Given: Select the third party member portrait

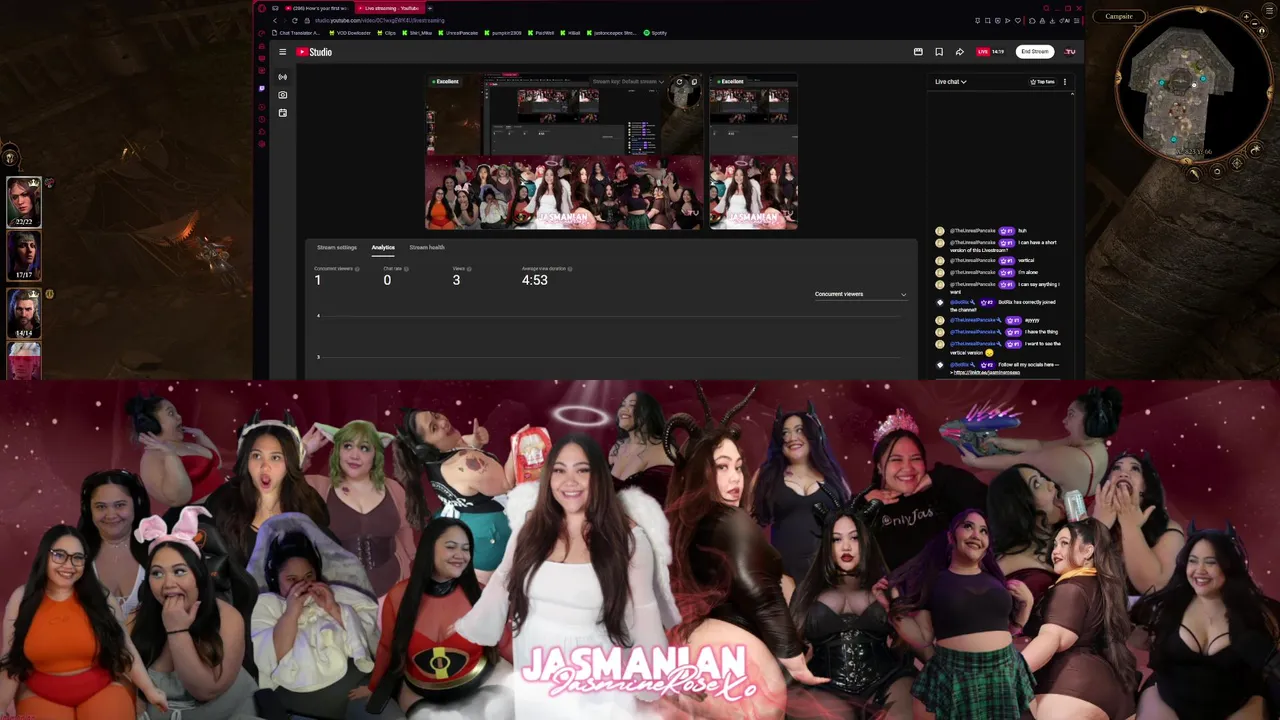Looking at the screenshot, I should point(24,312).
